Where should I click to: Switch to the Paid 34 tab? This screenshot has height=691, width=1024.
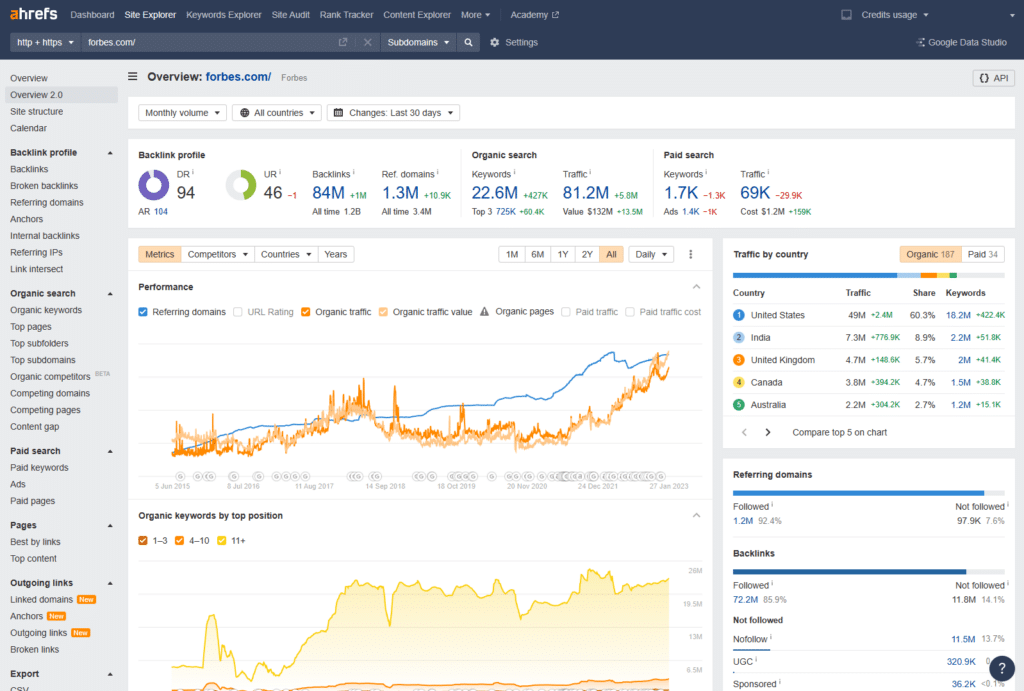985,254
